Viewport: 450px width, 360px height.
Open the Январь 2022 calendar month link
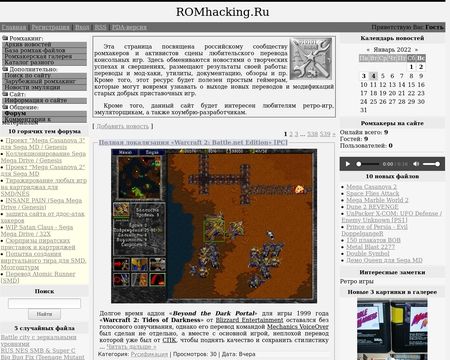pyautogui.click(x=392, y=50)
